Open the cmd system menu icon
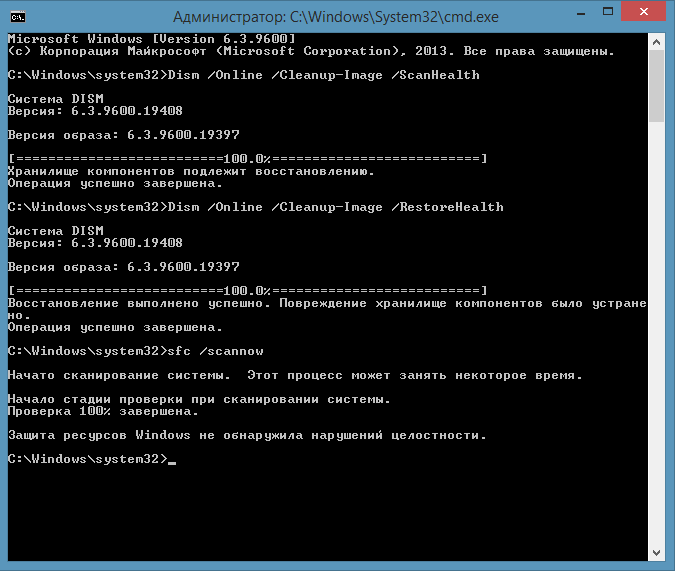Viewport: 675px width, 571px height. 18,17
